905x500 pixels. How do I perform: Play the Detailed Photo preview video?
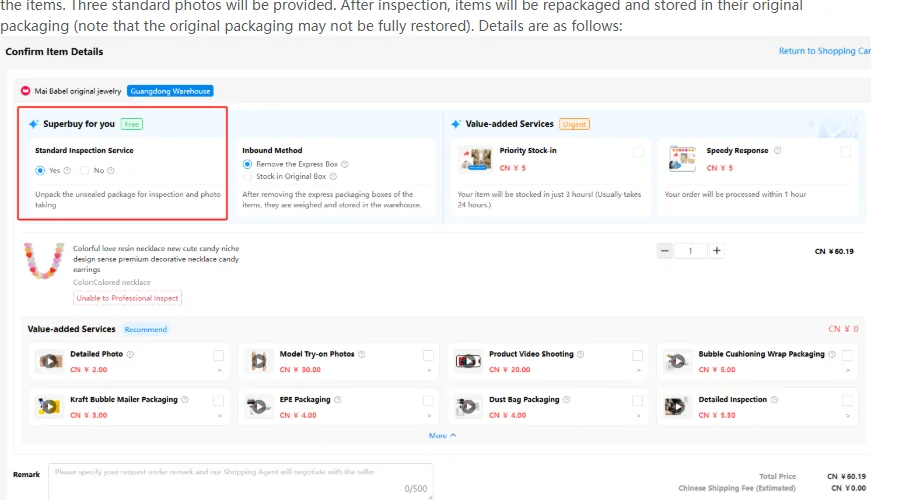click(50, 361)
